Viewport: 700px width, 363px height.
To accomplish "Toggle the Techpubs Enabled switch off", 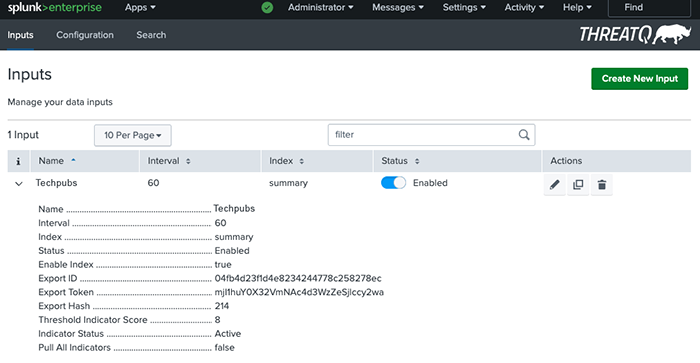I will 393,183.
